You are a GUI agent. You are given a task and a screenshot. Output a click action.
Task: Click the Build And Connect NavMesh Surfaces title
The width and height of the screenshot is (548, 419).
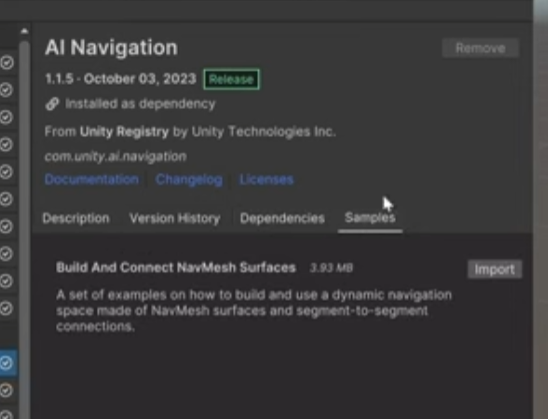(x=176, y=268)
